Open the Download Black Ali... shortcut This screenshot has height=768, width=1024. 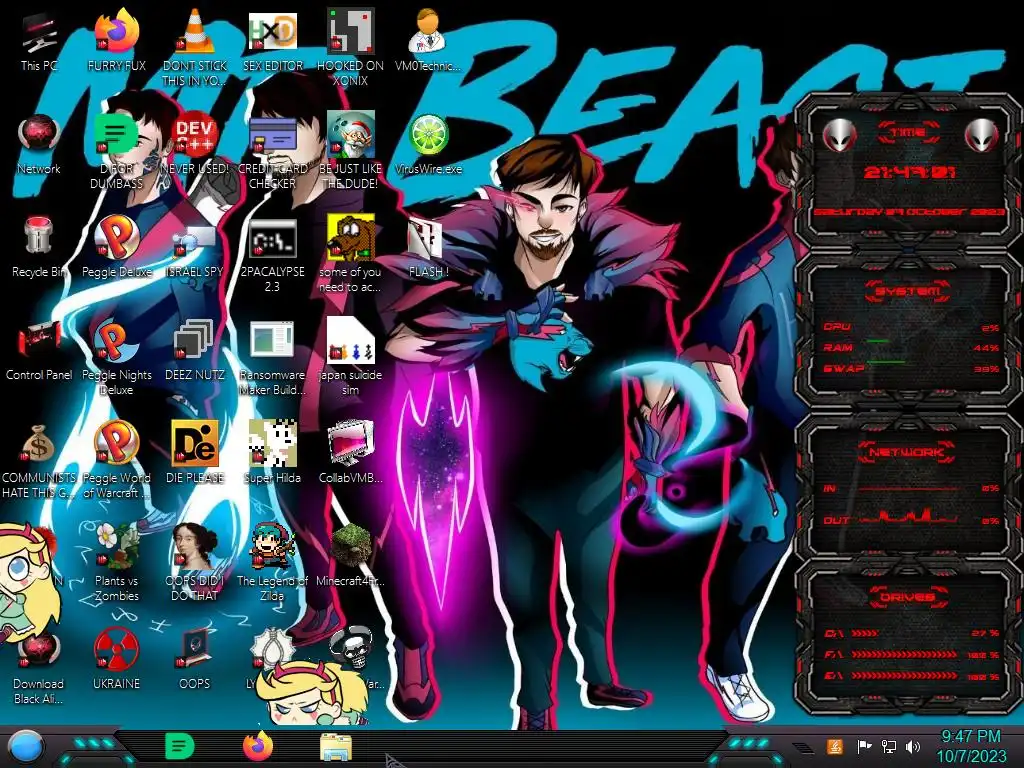[39, 666]
